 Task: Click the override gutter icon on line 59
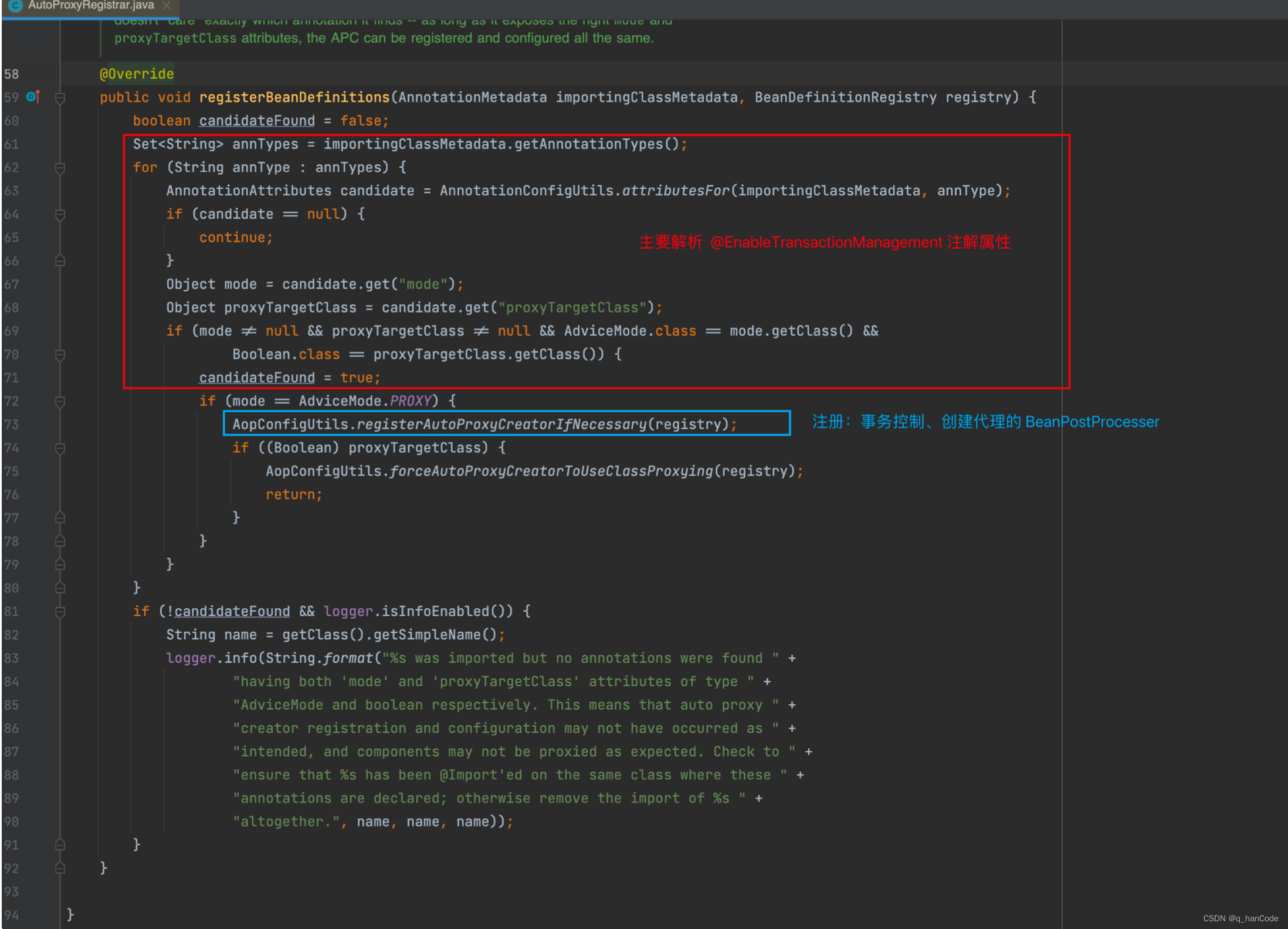coord(33,97)
